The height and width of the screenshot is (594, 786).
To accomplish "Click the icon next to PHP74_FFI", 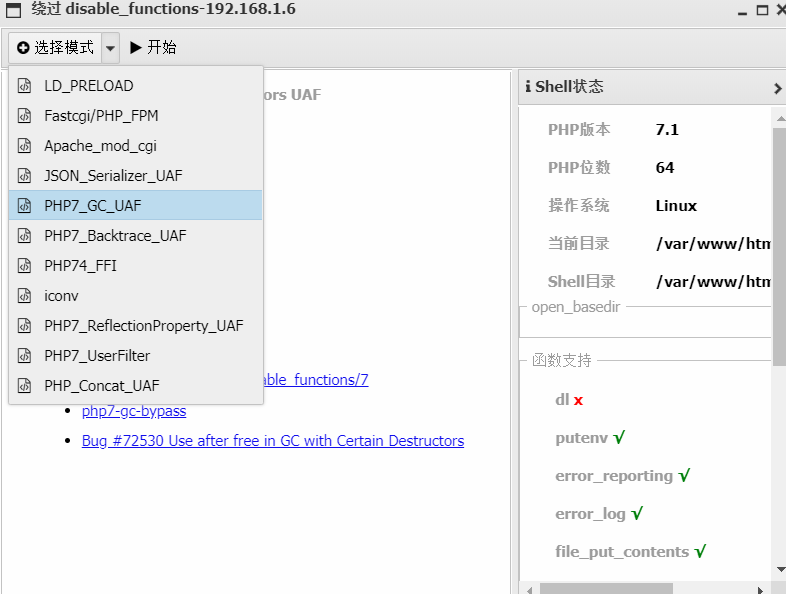I will tap(25, 266).
